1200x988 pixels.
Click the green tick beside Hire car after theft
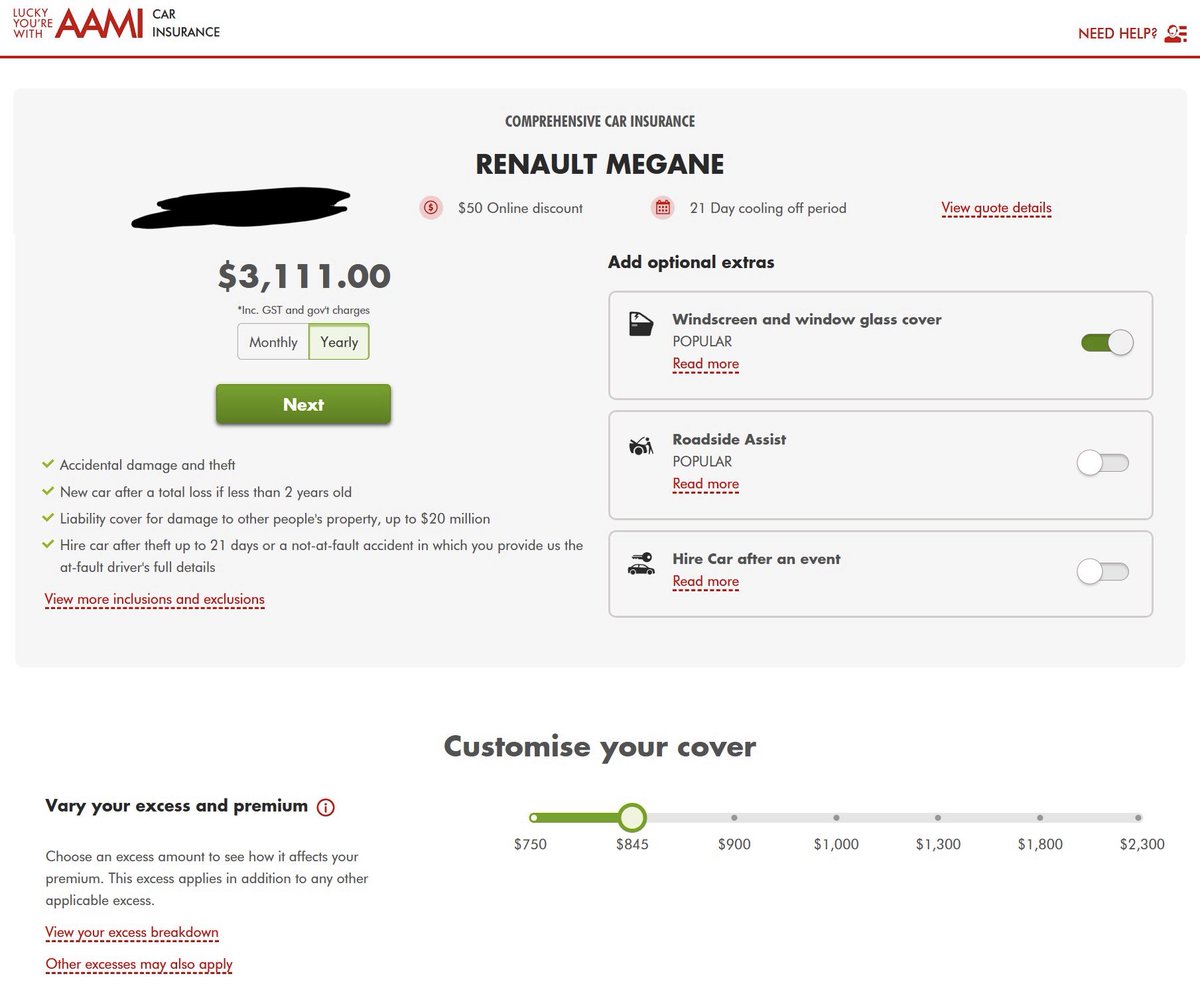(48, 545)
